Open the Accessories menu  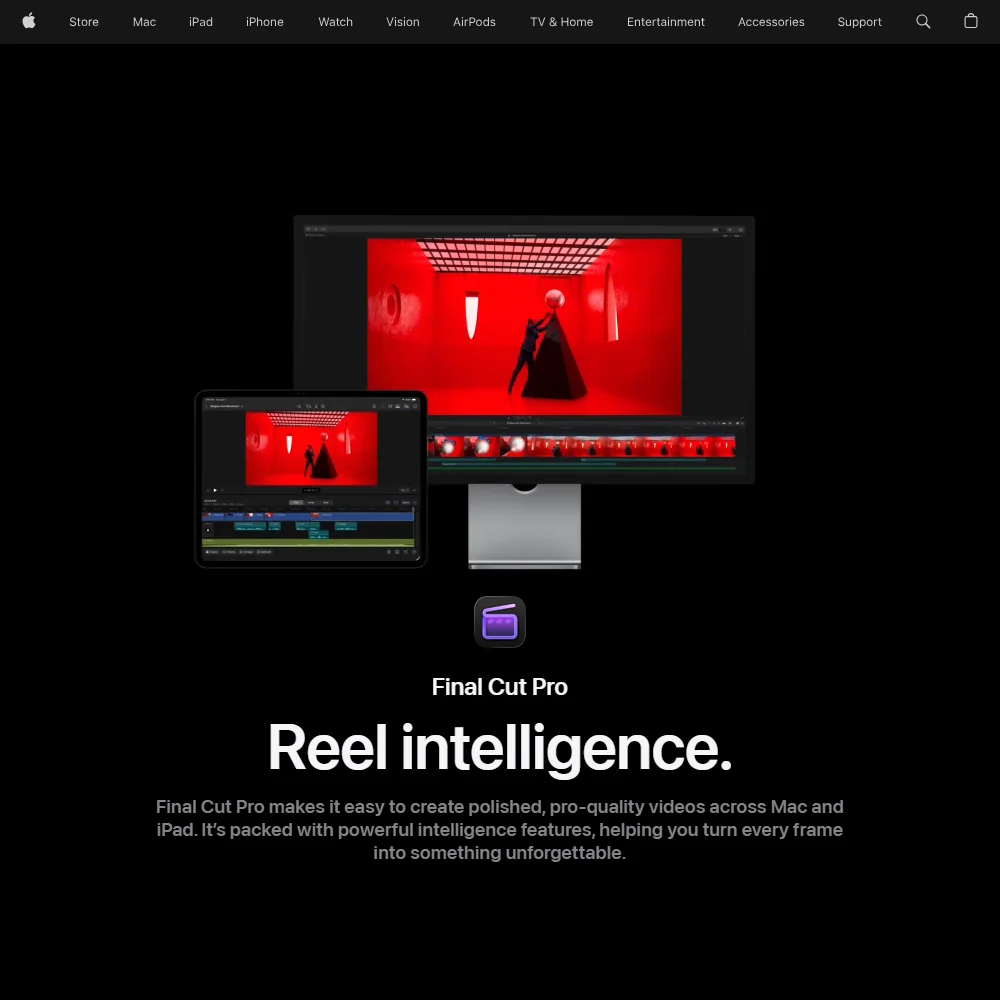pyautogui.click(x=771, y=22)
